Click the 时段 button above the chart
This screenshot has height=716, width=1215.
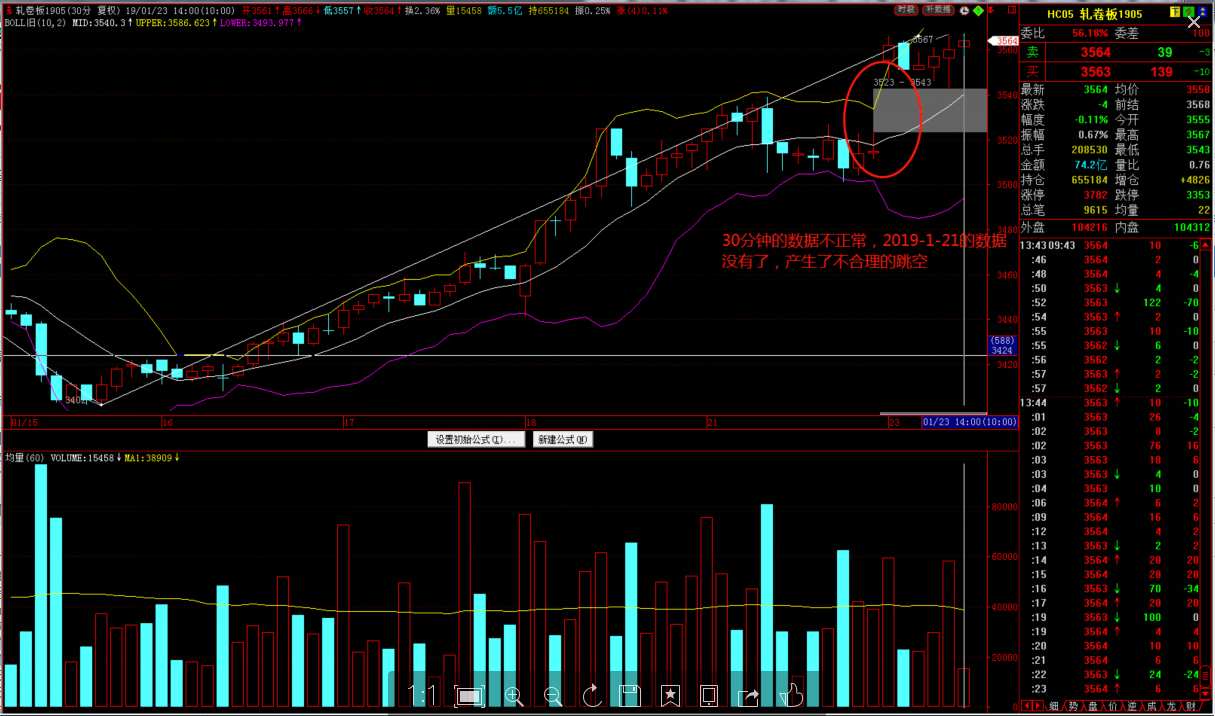[906, 9]
